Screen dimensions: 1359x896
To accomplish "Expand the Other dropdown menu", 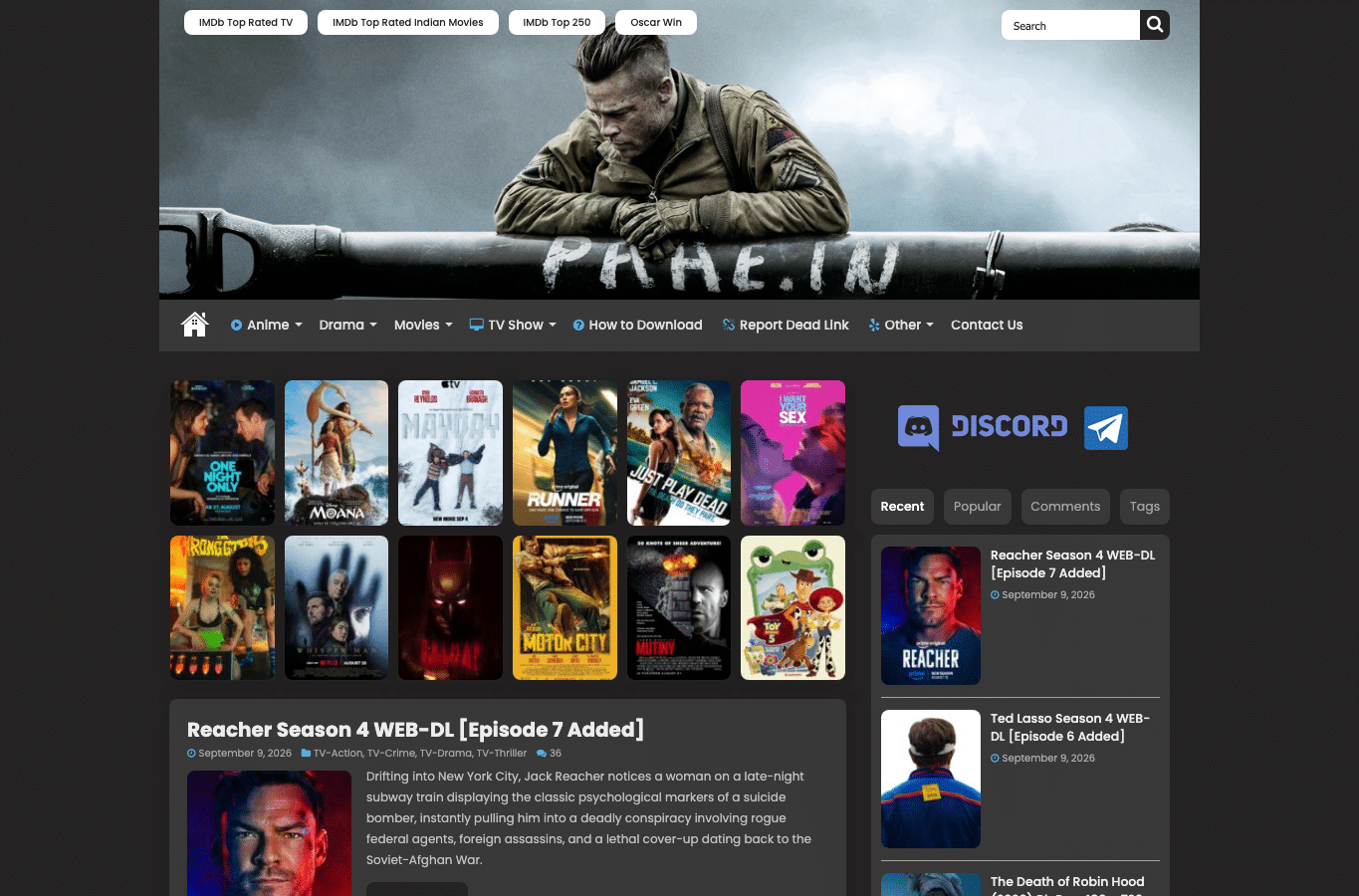I will [x=901, y=325].
